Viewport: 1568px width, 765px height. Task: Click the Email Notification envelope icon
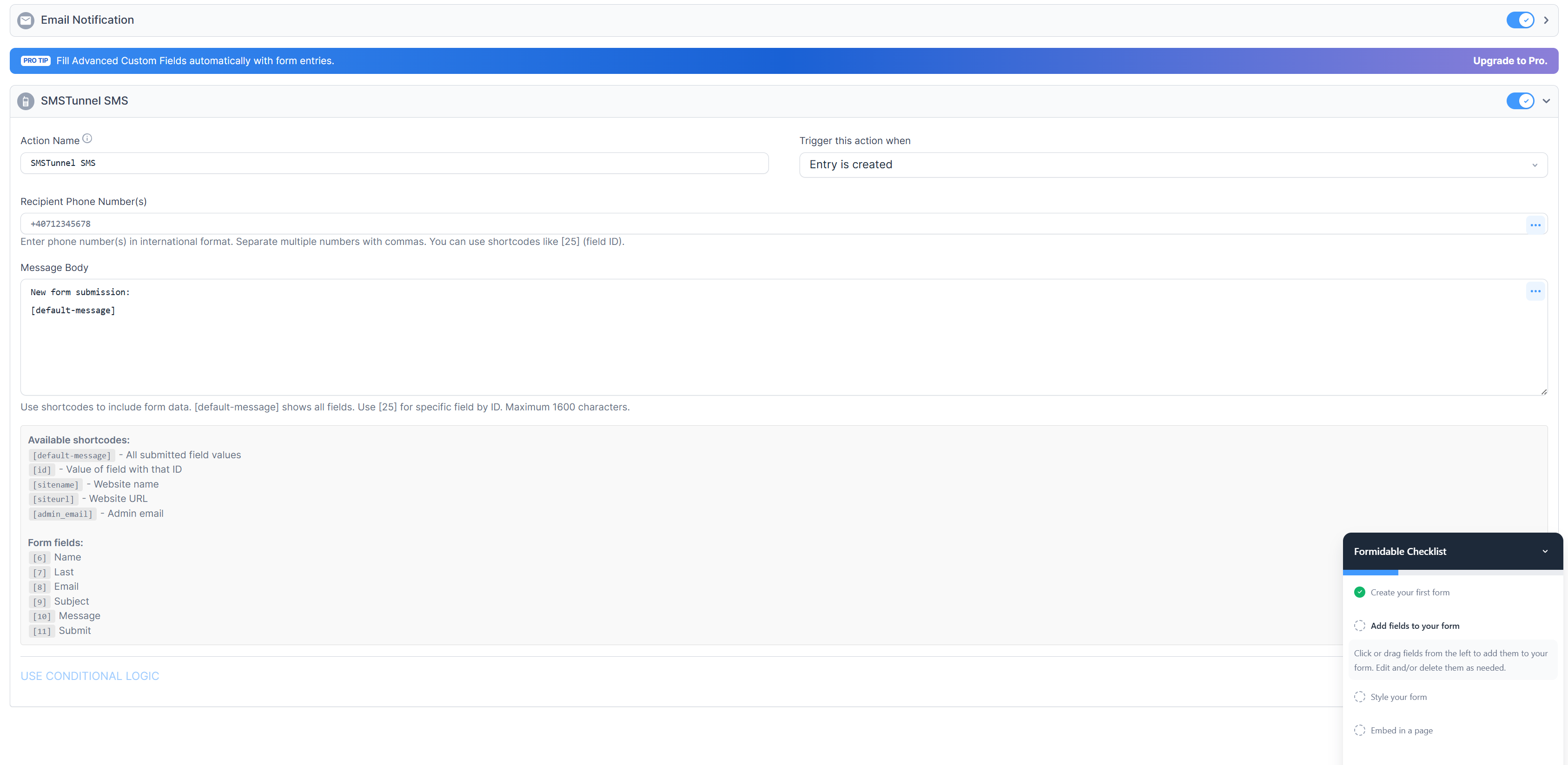(x=25, y=20)
